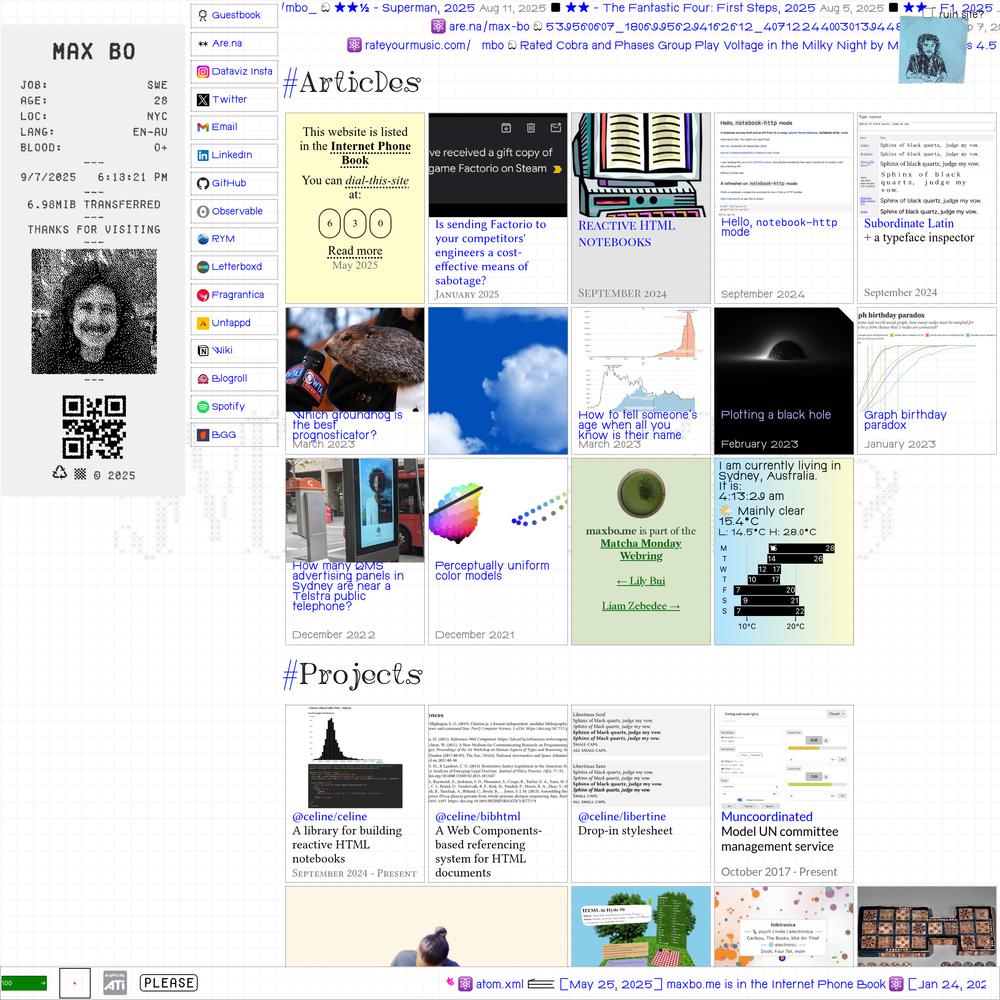
Task: Open the BGG sidebar button
Action: point(234,434)
